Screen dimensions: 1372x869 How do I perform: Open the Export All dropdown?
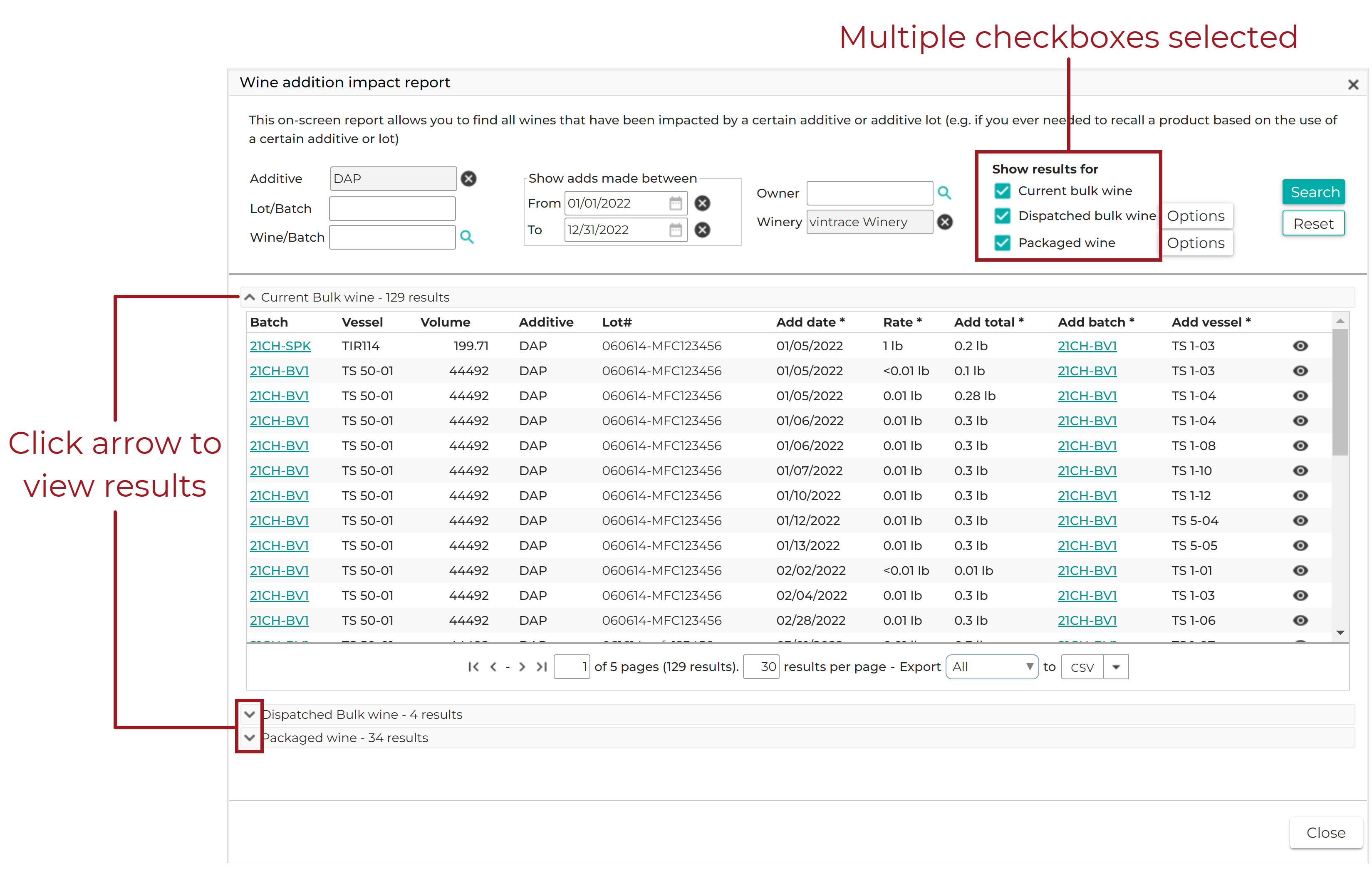992,667
